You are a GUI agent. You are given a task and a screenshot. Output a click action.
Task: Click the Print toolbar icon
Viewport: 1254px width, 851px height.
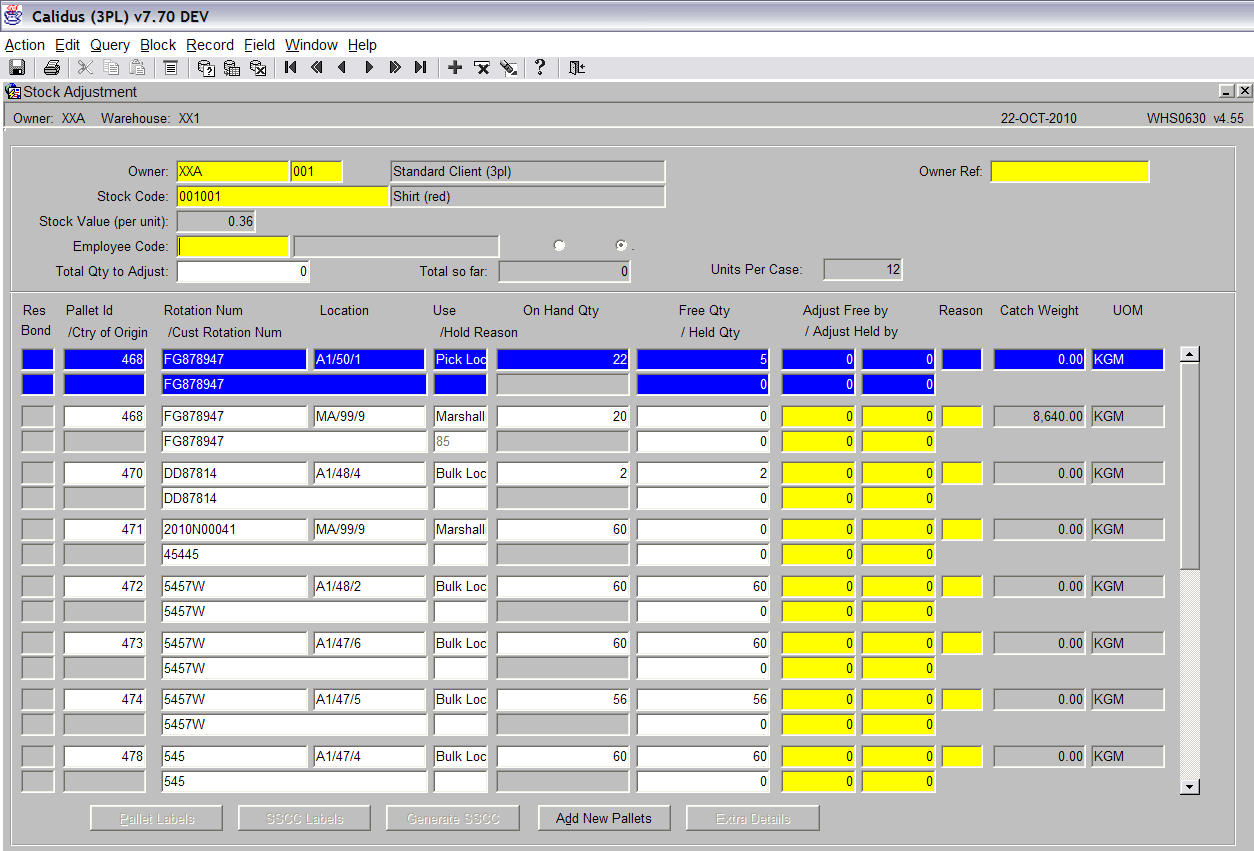(52, 67)
